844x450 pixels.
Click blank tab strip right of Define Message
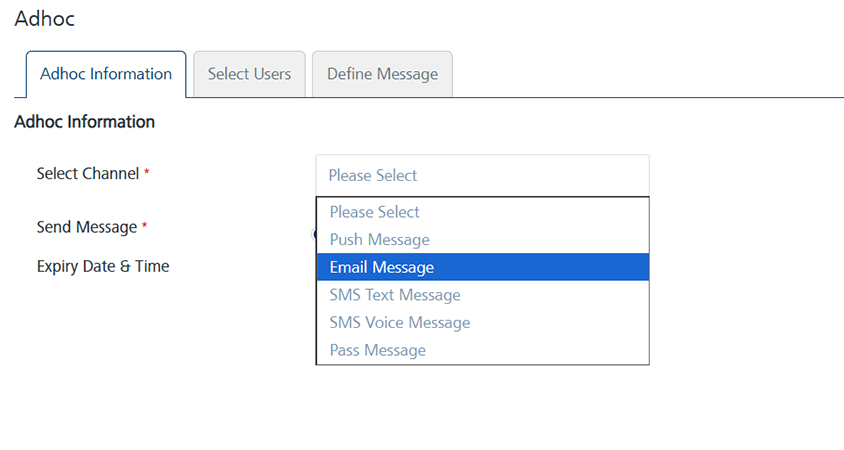640,74
